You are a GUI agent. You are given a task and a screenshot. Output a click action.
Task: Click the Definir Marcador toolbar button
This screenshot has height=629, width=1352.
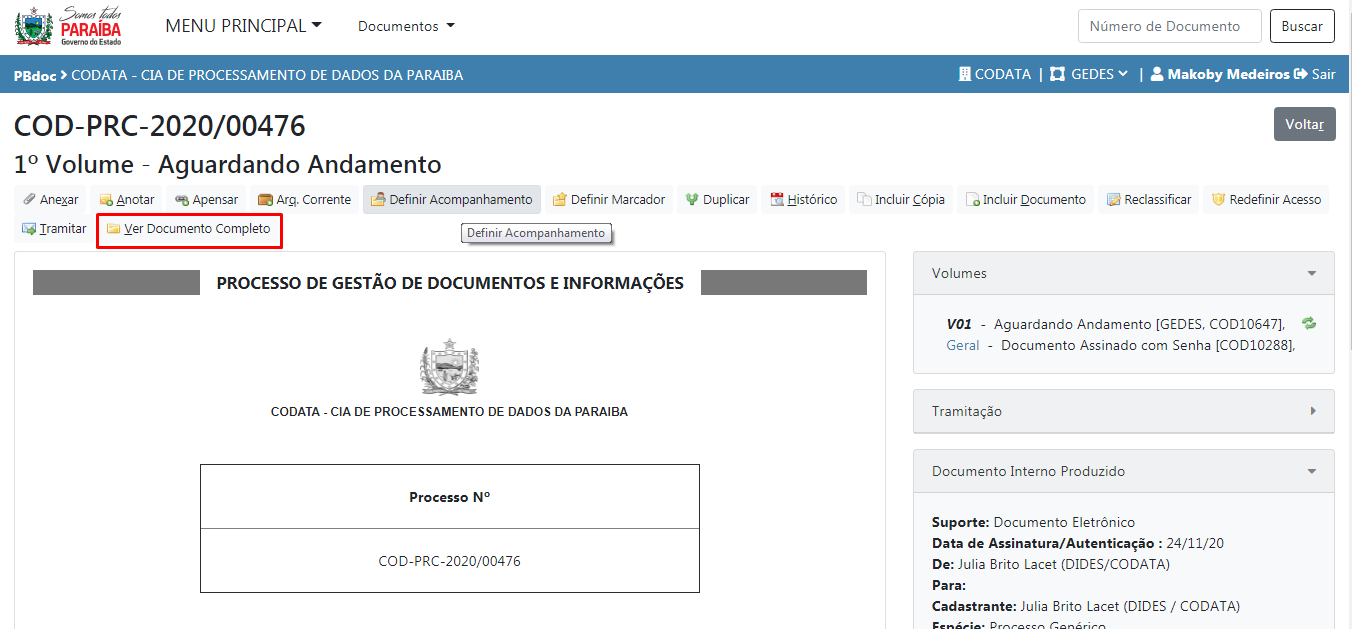pos(609,200)
